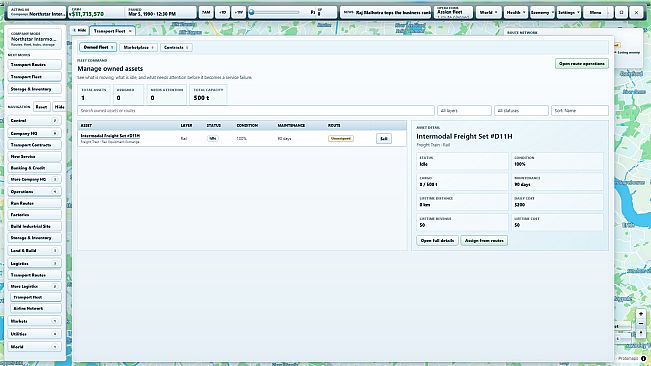Image resolution: width=651 pixels, height=366 pixels.
Task: Open Transport Routes under Next Moves
Action: (34, 65)
